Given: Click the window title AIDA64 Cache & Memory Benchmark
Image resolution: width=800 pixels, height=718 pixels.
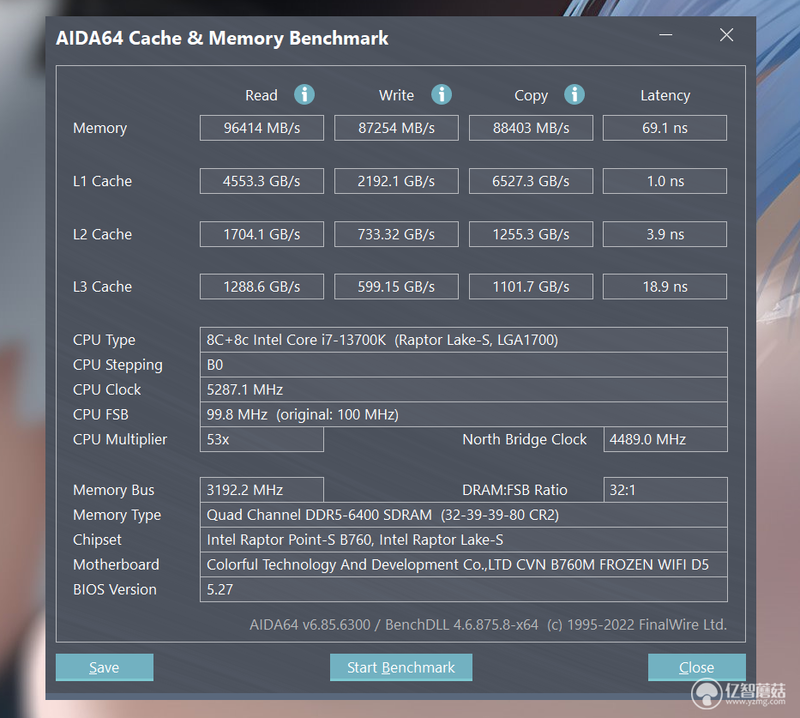Looking at the screenshot, I should coord(222,38).
